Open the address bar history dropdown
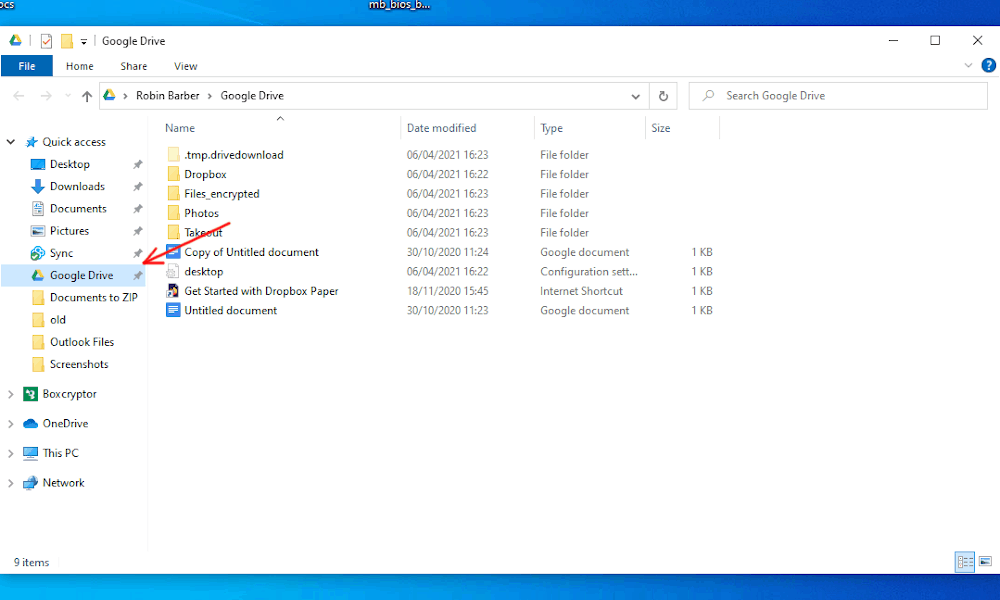The height and width of the screenshot is (600, 1000). click(635, 96)
